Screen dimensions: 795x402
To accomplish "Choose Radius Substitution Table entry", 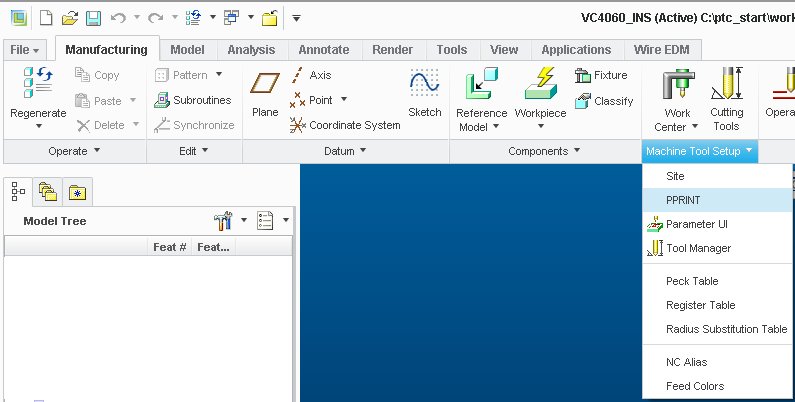I will 717,329.
